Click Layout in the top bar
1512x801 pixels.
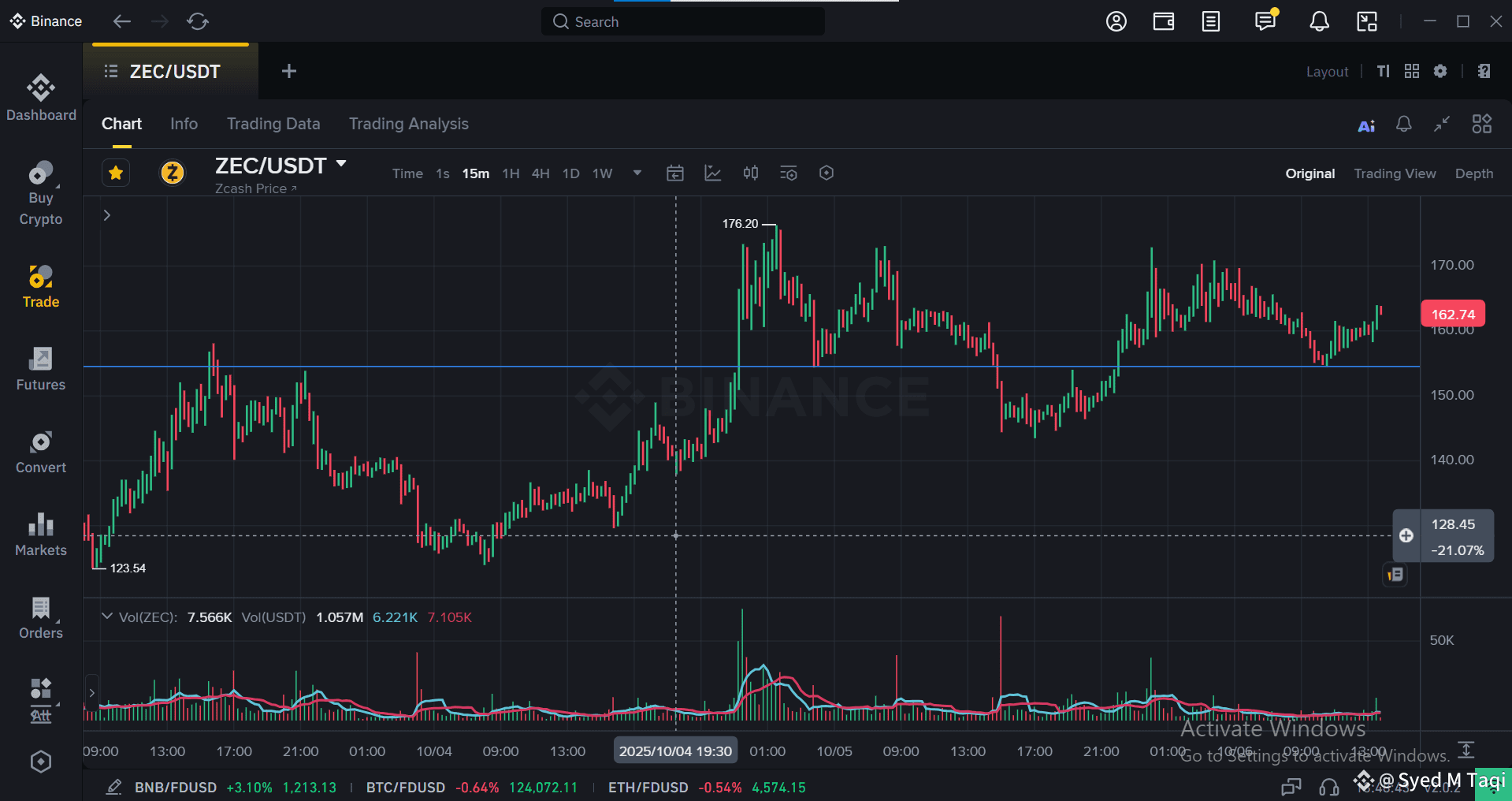[1327, 72]
